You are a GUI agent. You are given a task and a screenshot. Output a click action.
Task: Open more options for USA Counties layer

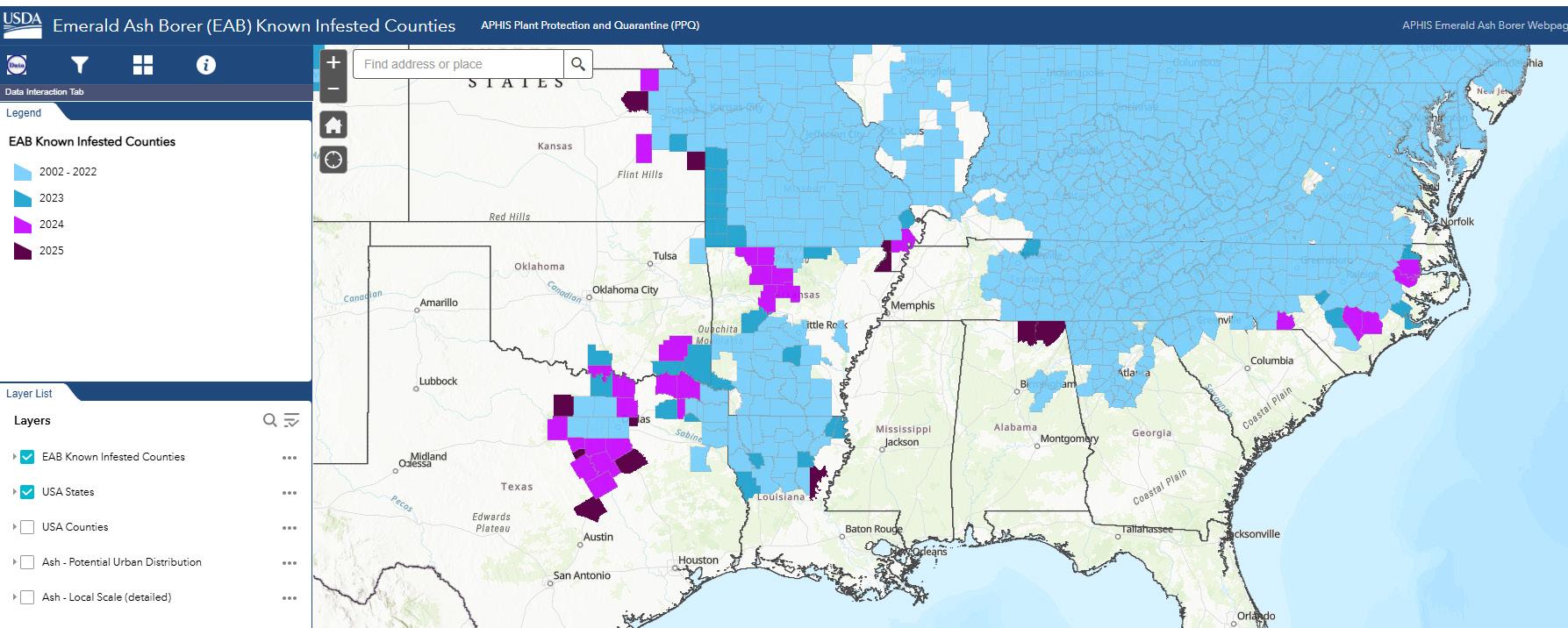click(290, 528)
